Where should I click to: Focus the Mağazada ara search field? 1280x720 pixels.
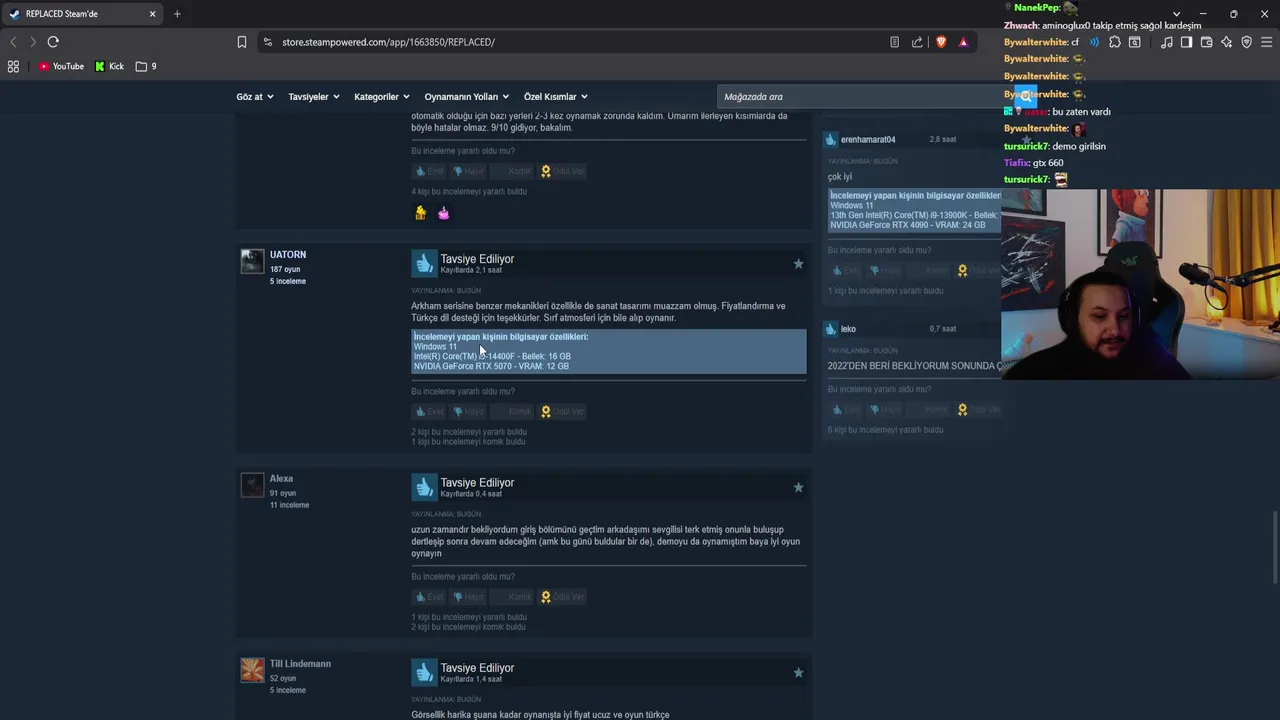(865, 97)
